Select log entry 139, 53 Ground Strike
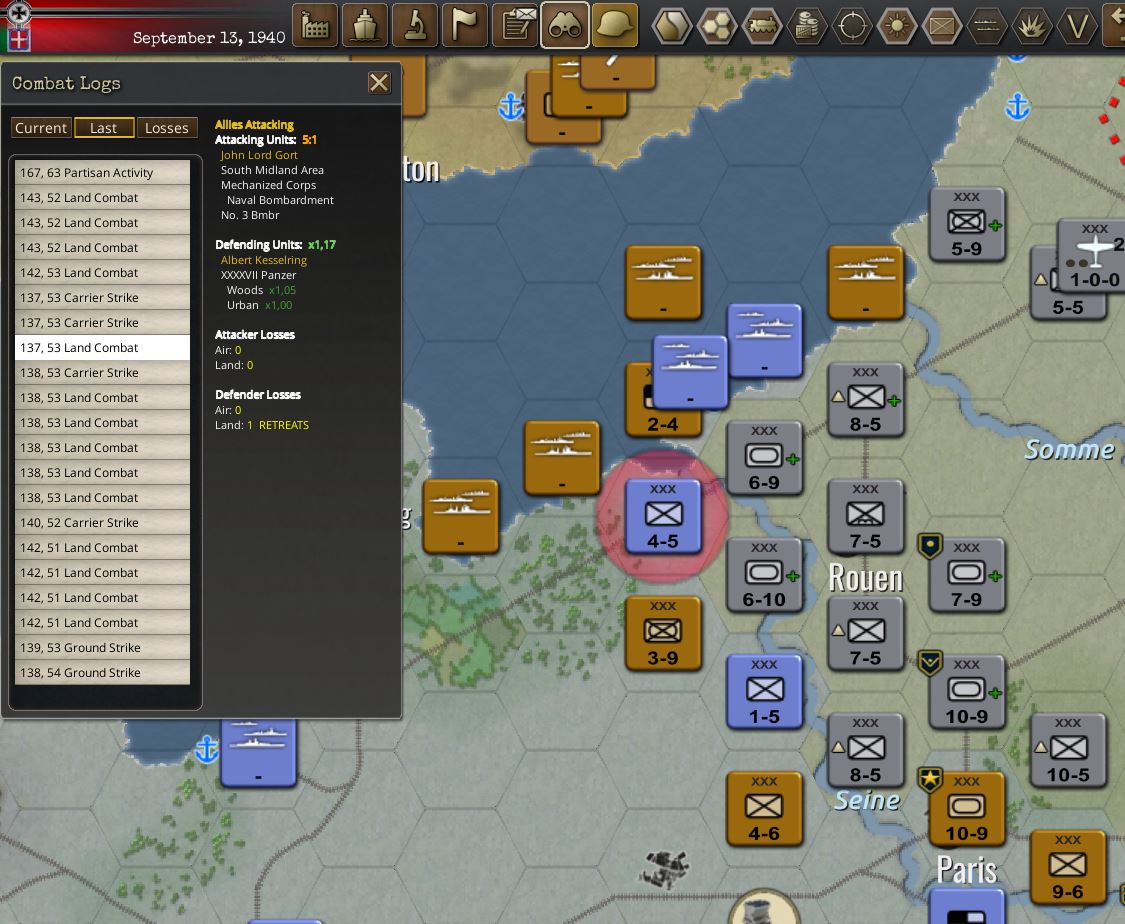 103,647
